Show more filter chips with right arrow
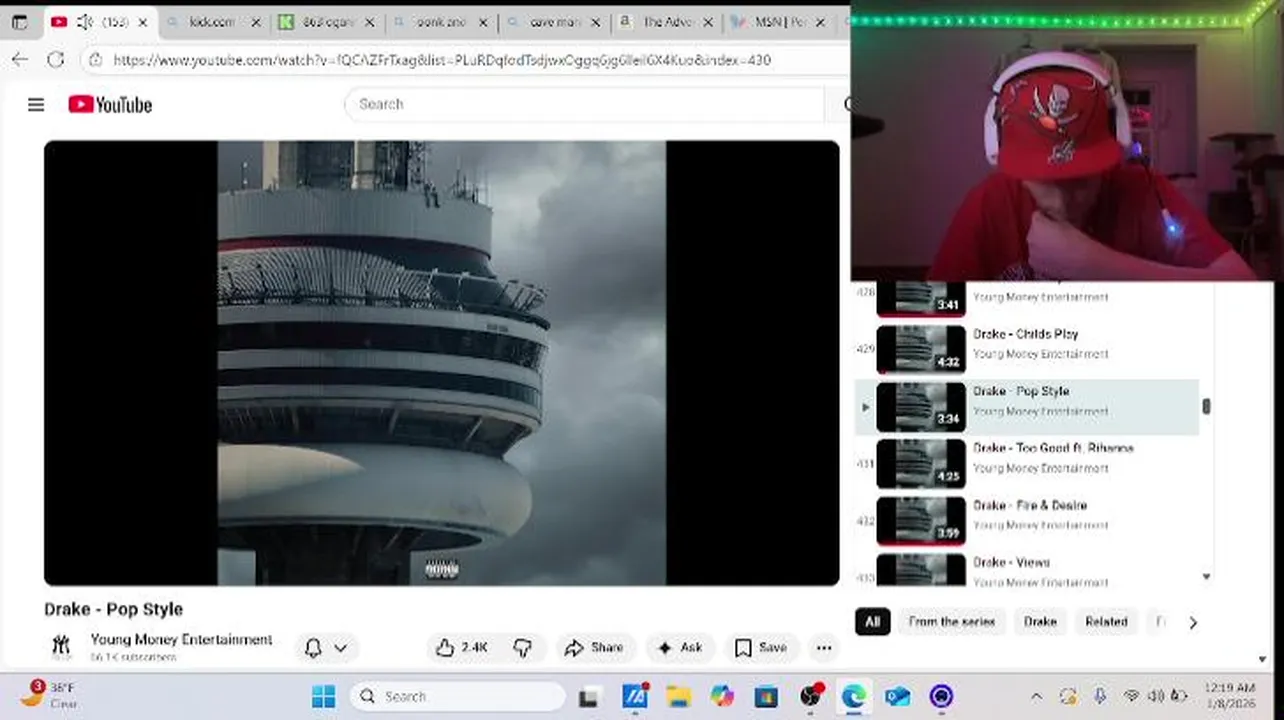 (1193, 622)
